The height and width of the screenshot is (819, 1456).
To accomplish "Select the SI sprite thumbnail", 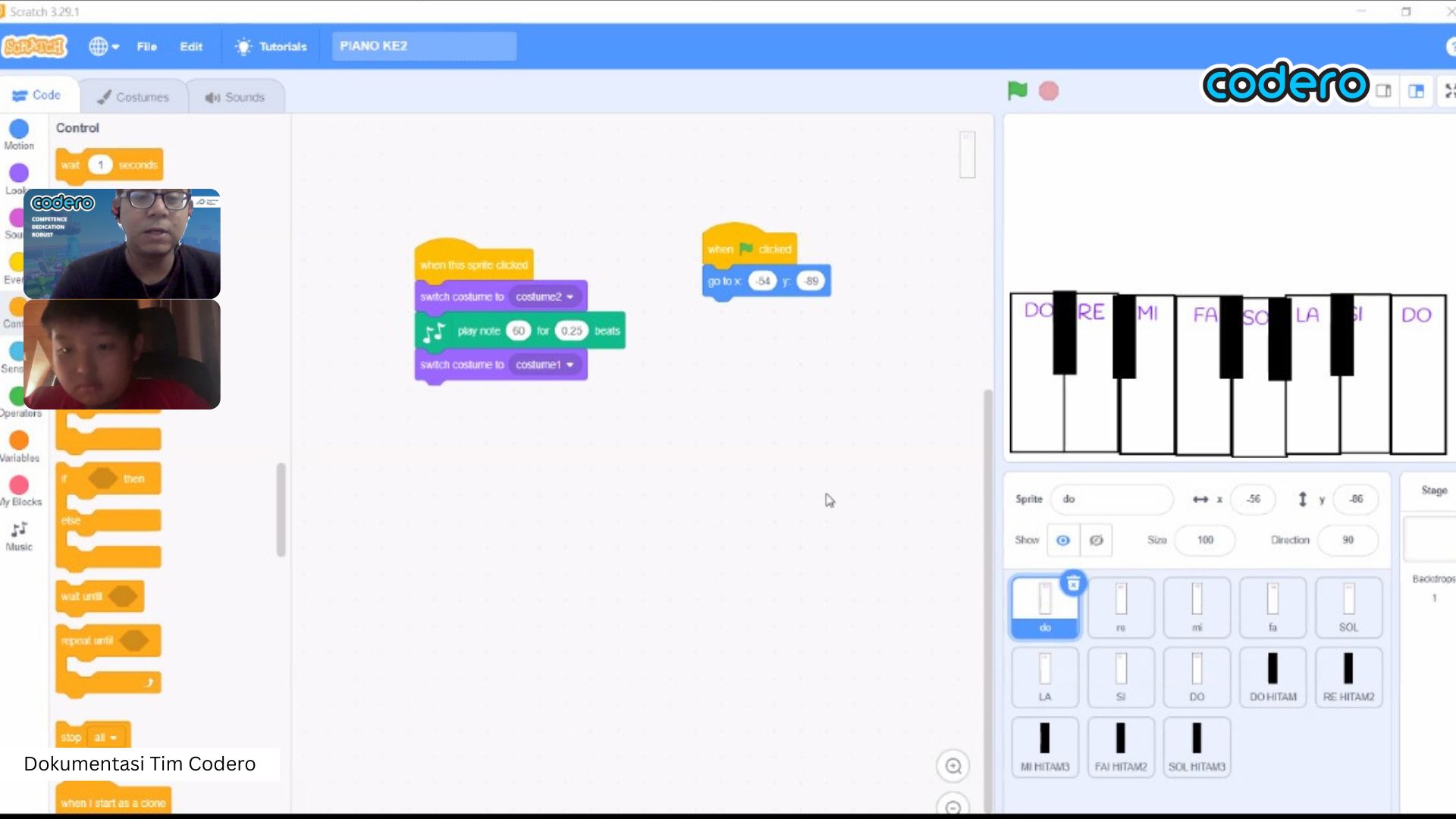I will point(1121,676).
